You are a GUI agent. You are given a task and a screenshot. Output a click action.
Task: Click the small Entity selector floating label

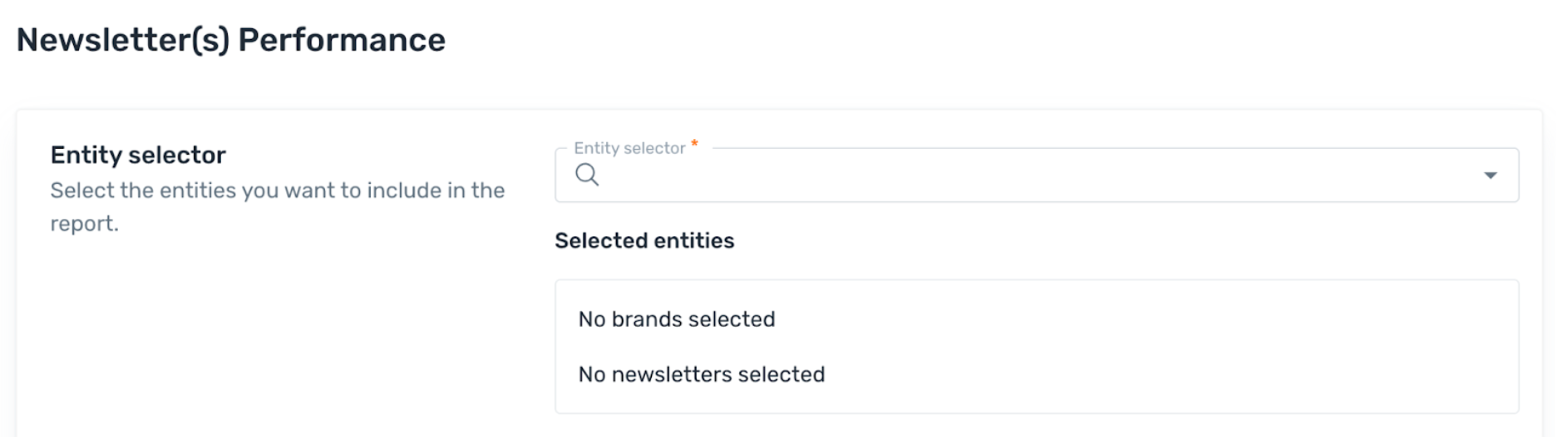click(629, 148)
